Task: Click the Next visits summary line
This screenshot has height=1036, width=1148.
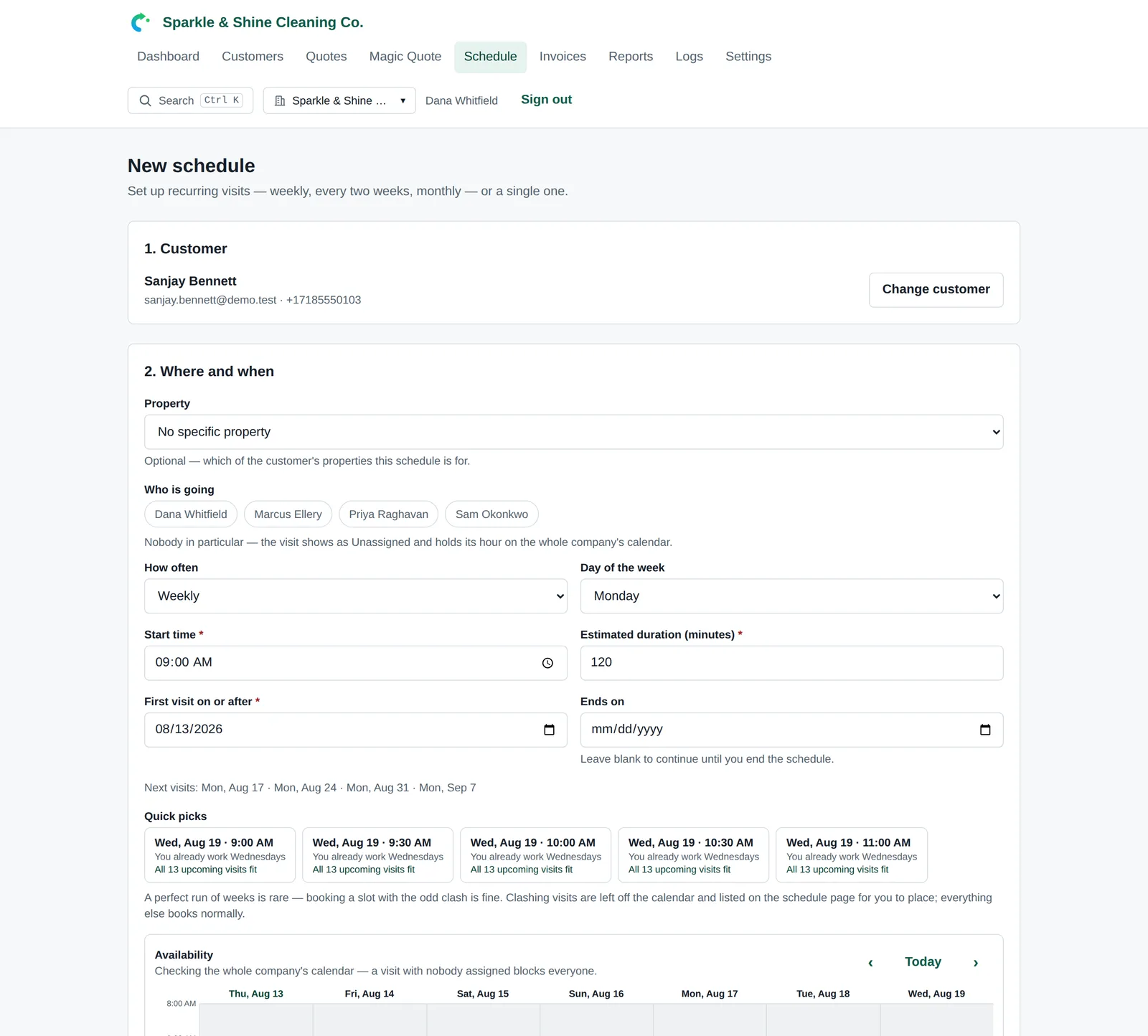Action: pos(310,788)
